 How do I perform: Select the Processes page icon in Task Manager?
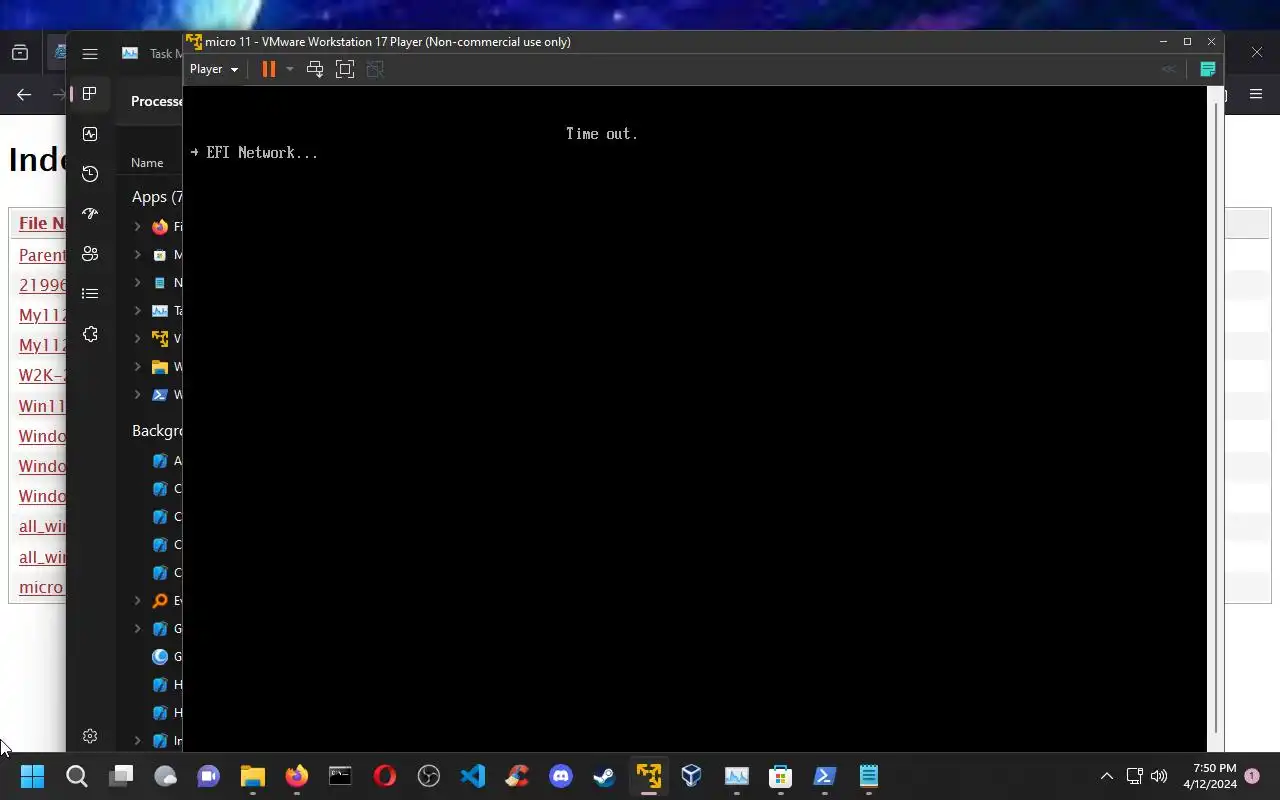[x=90, y=94]
